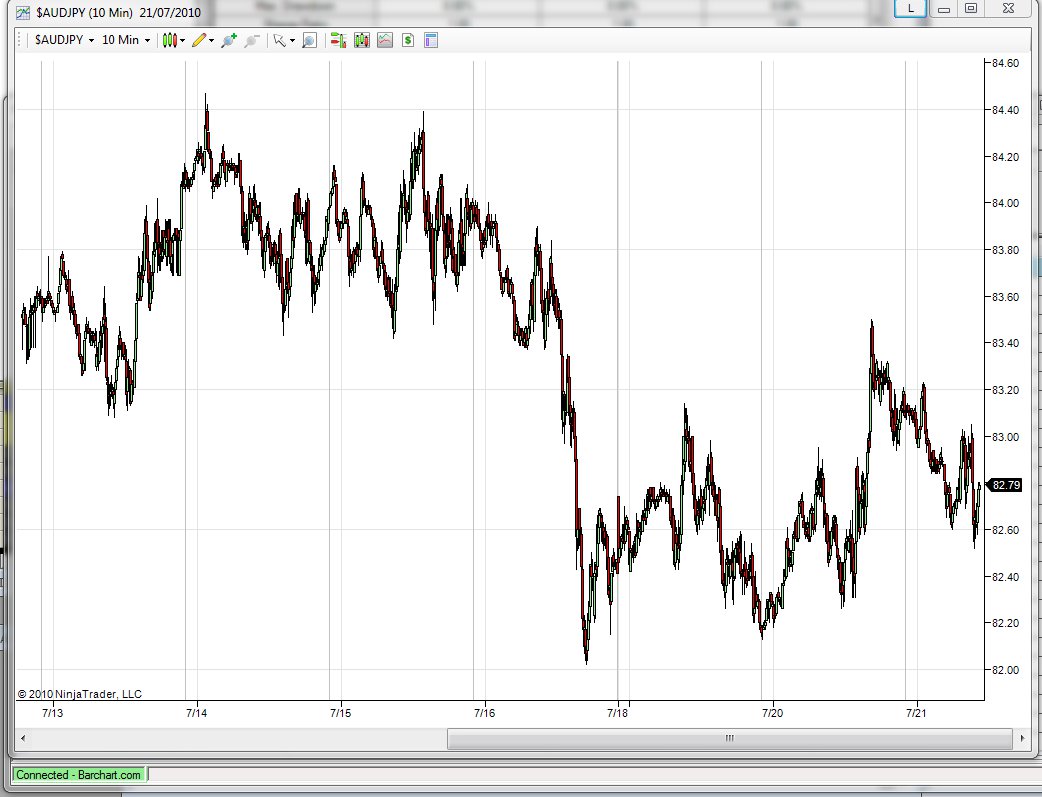
Task: Click the horizontal scrollbar thumb
Action: coord(730,738)
